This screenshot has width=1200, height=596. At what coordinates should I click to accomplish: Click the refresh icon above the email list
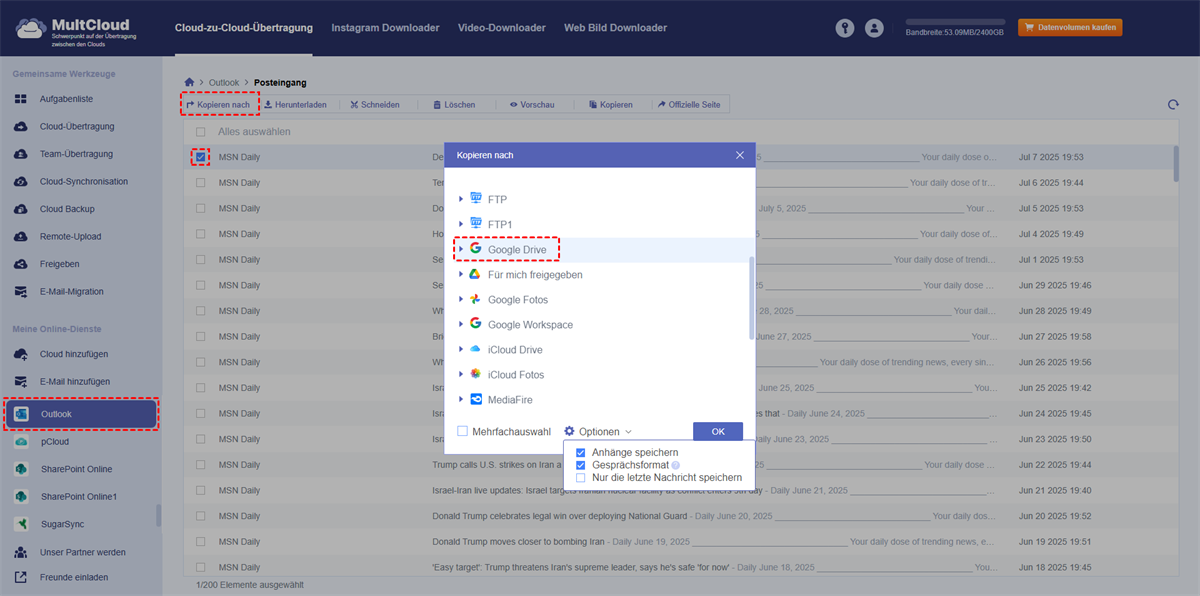pyautogui.click(x=1173, y=104)
